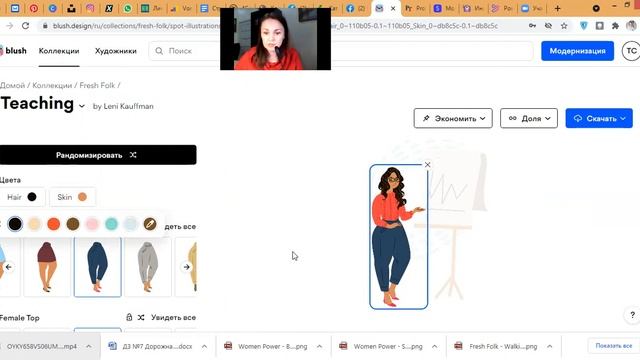Screen dimensions: 640x360
Task: Open the TC account avatar
Action: (x=631, y=51)
